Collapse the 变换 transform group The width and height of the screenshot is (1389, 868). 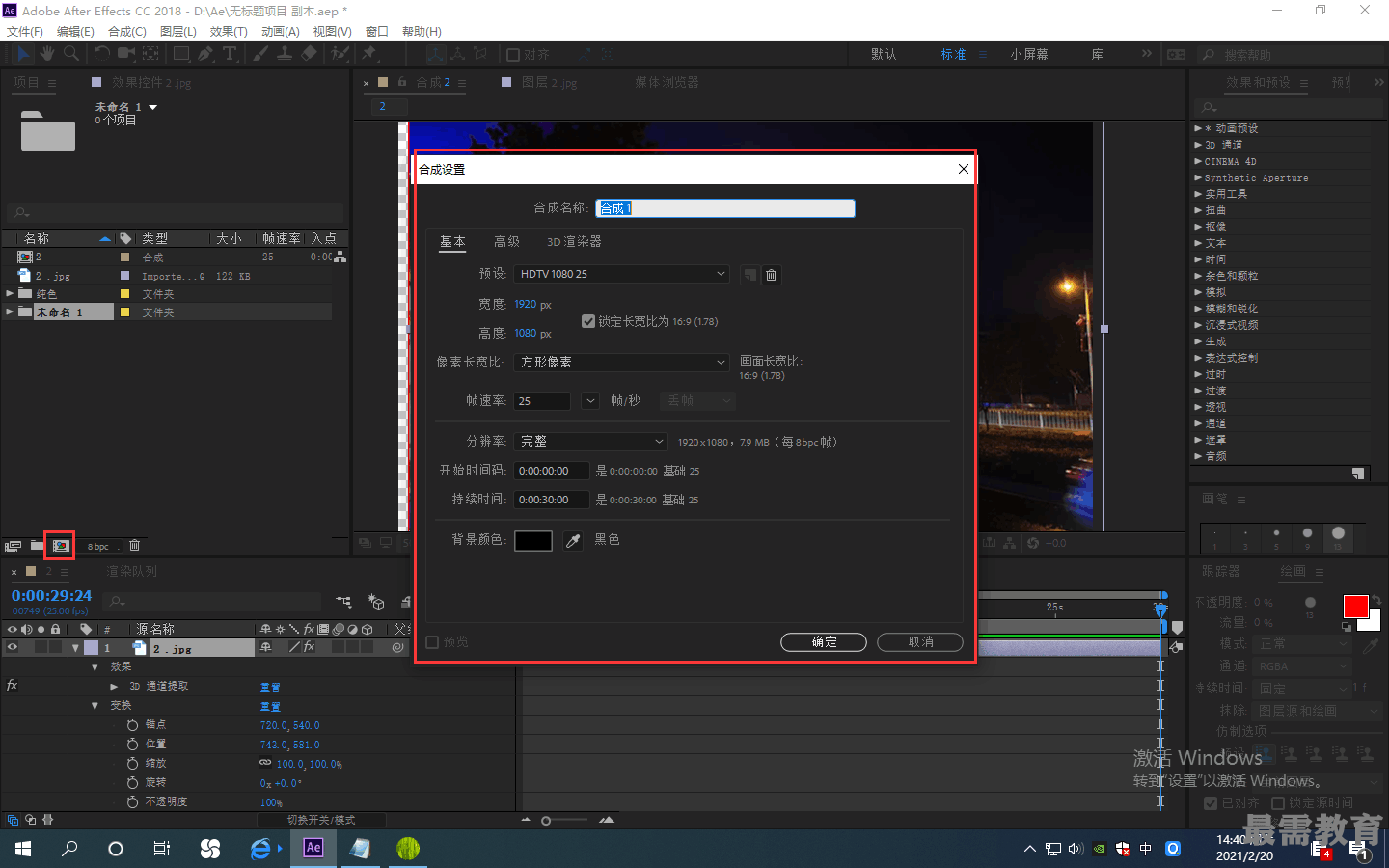click(x=95, y=706)
